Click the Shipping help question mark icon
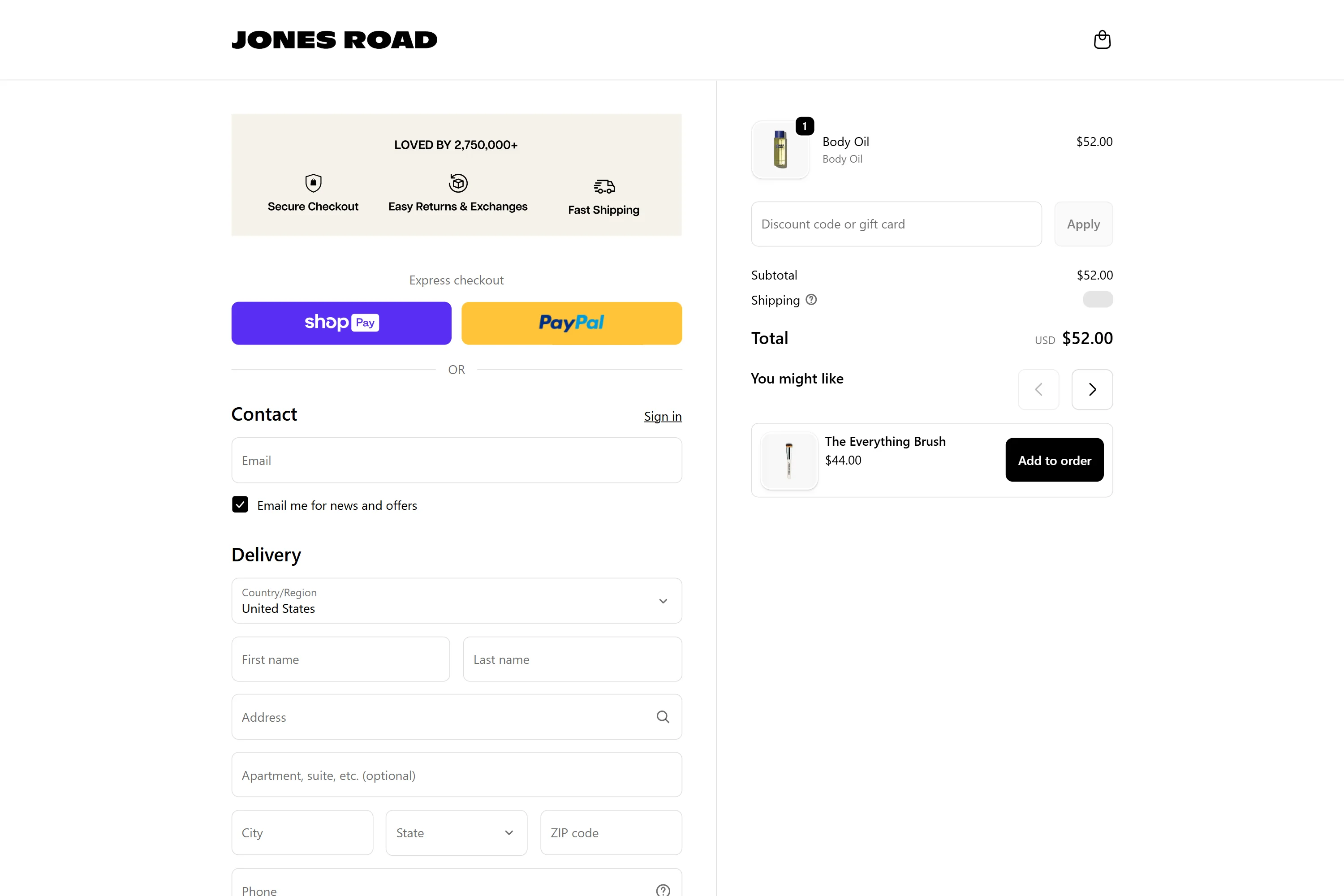This screenshot has height=896, width=1344. [811, 299]
